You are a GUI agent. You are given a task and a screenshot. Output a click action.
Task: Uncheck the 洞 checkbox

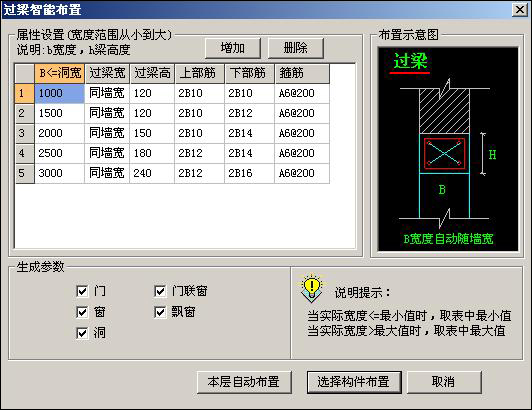pos(82,333)
